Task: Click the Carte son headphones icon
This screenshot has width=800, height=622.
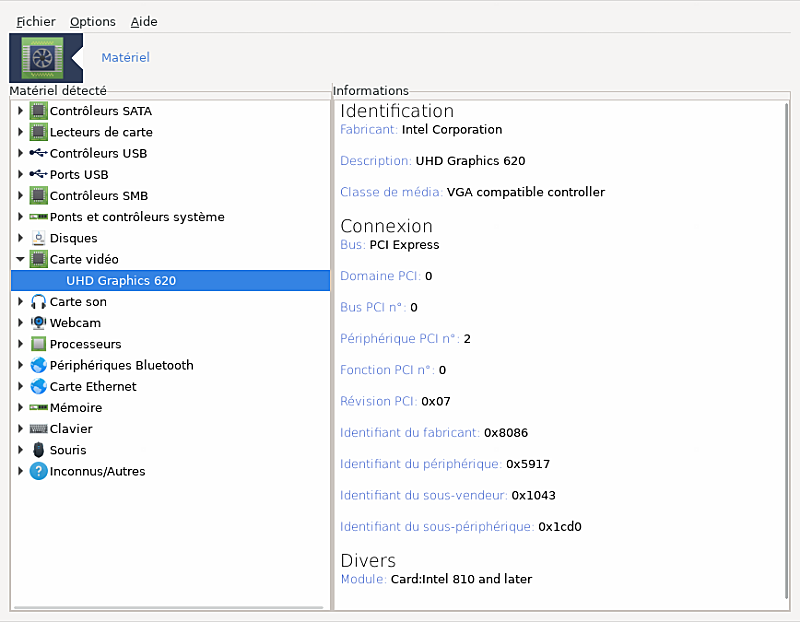Action: point(39,302)
